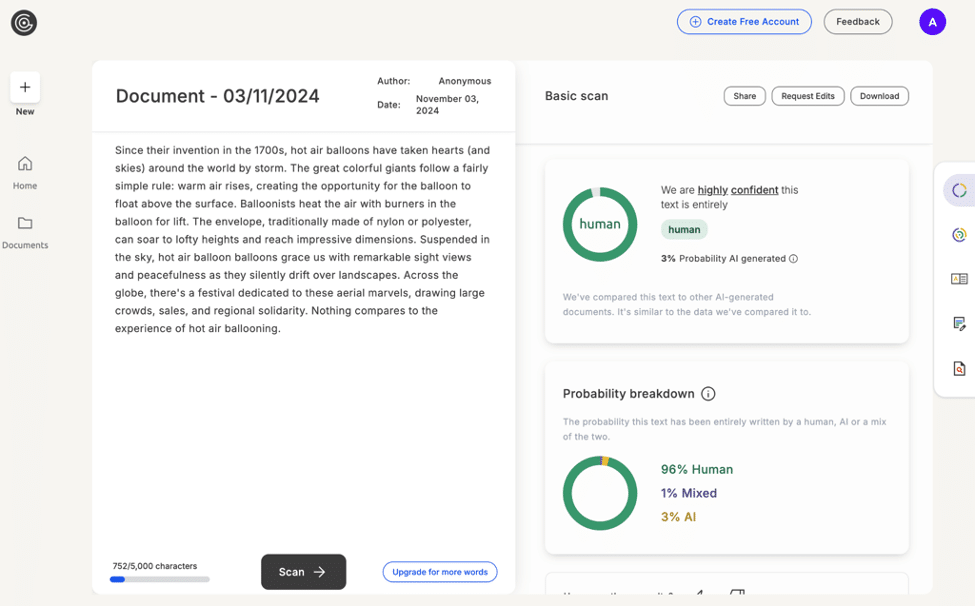Navigate to Home from the left sidebar
This screenshot has width=977, height=606.
pyautogui.click(x=24, y=170)
